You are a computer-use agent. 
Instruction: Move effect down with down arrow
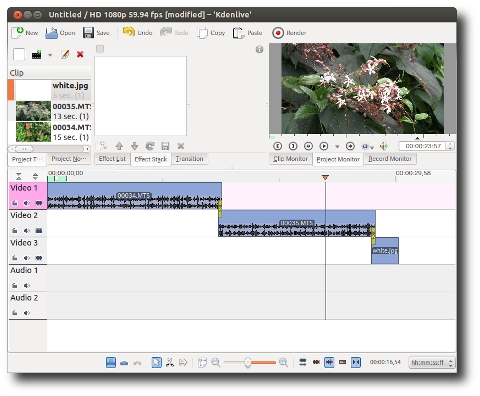[x=134, y=146]
